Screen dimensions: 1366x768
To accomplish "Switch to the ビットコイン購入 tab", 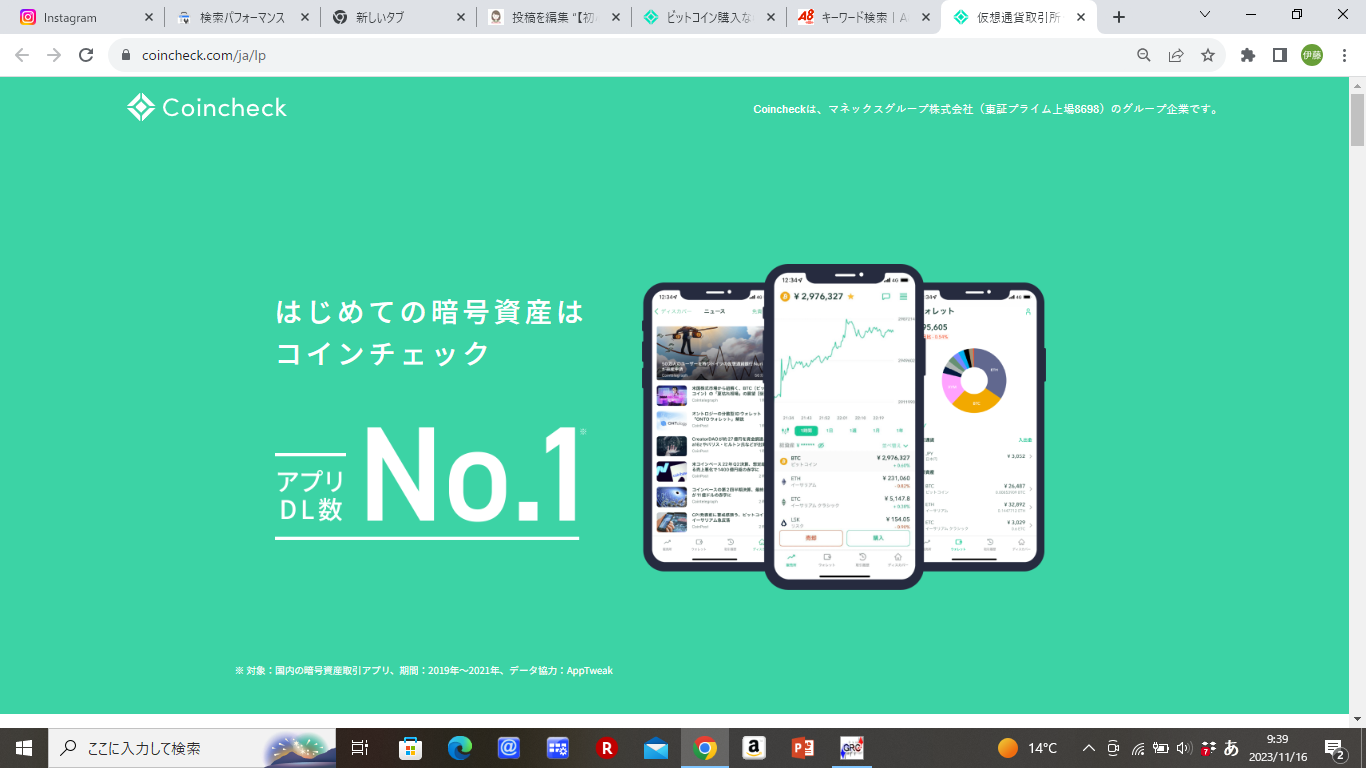I will click(x=711, y=17).
